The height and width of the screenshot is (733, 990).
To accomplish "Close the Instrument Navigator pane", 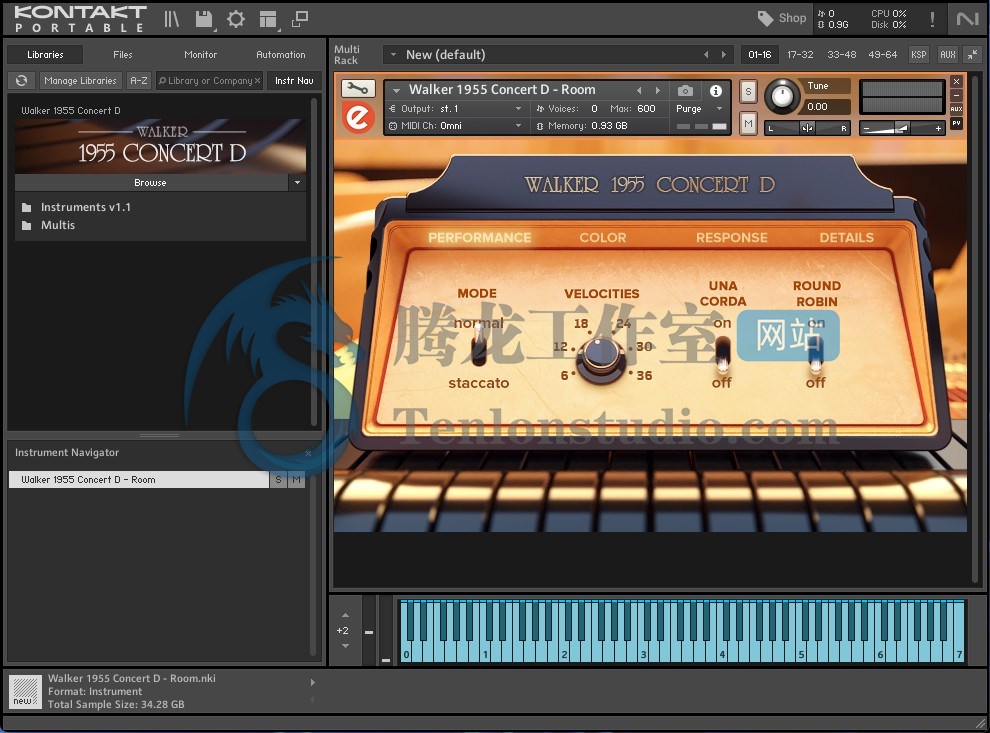I will click(308, 453).
